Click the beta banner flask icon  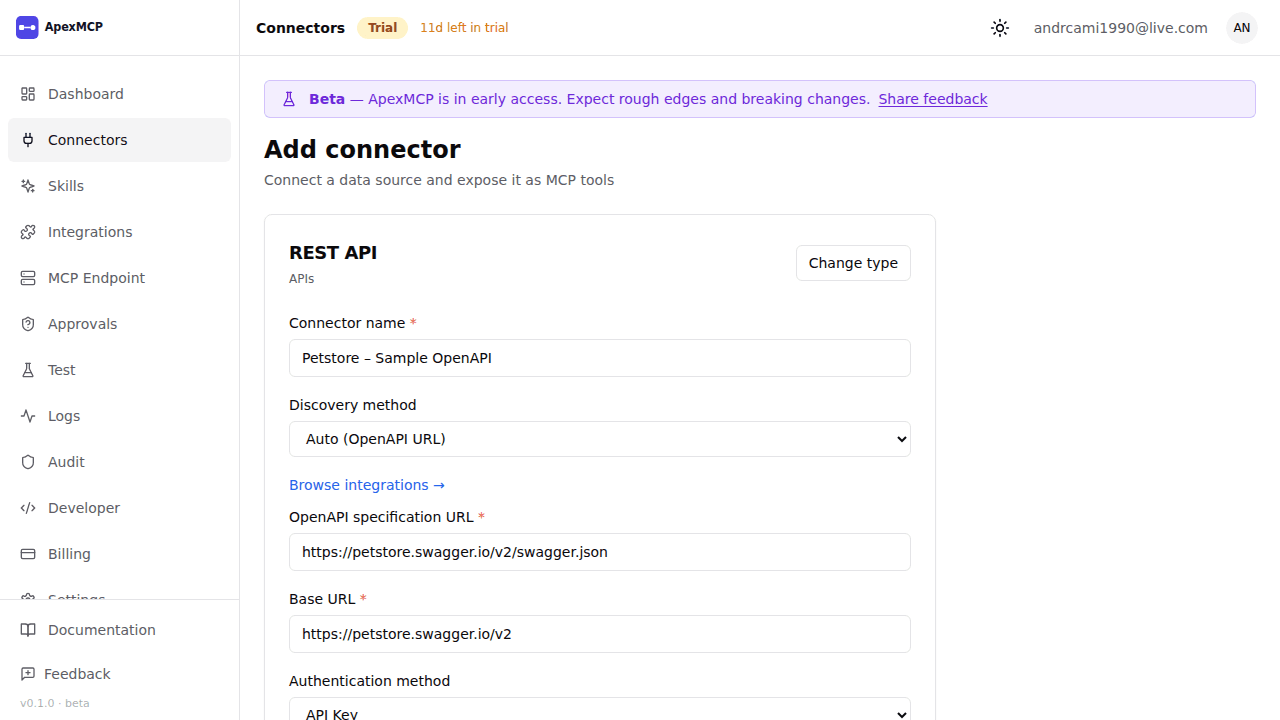point(289,99)
